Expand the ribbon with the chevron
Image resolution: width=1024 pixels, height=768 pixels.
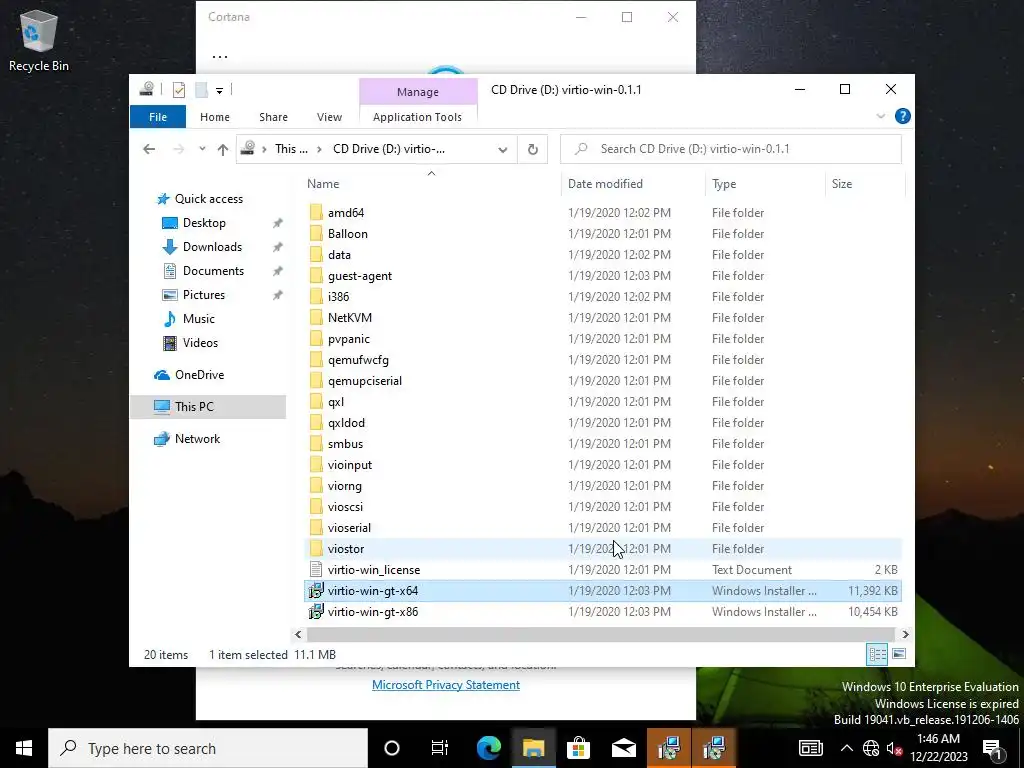coord(880,116)
